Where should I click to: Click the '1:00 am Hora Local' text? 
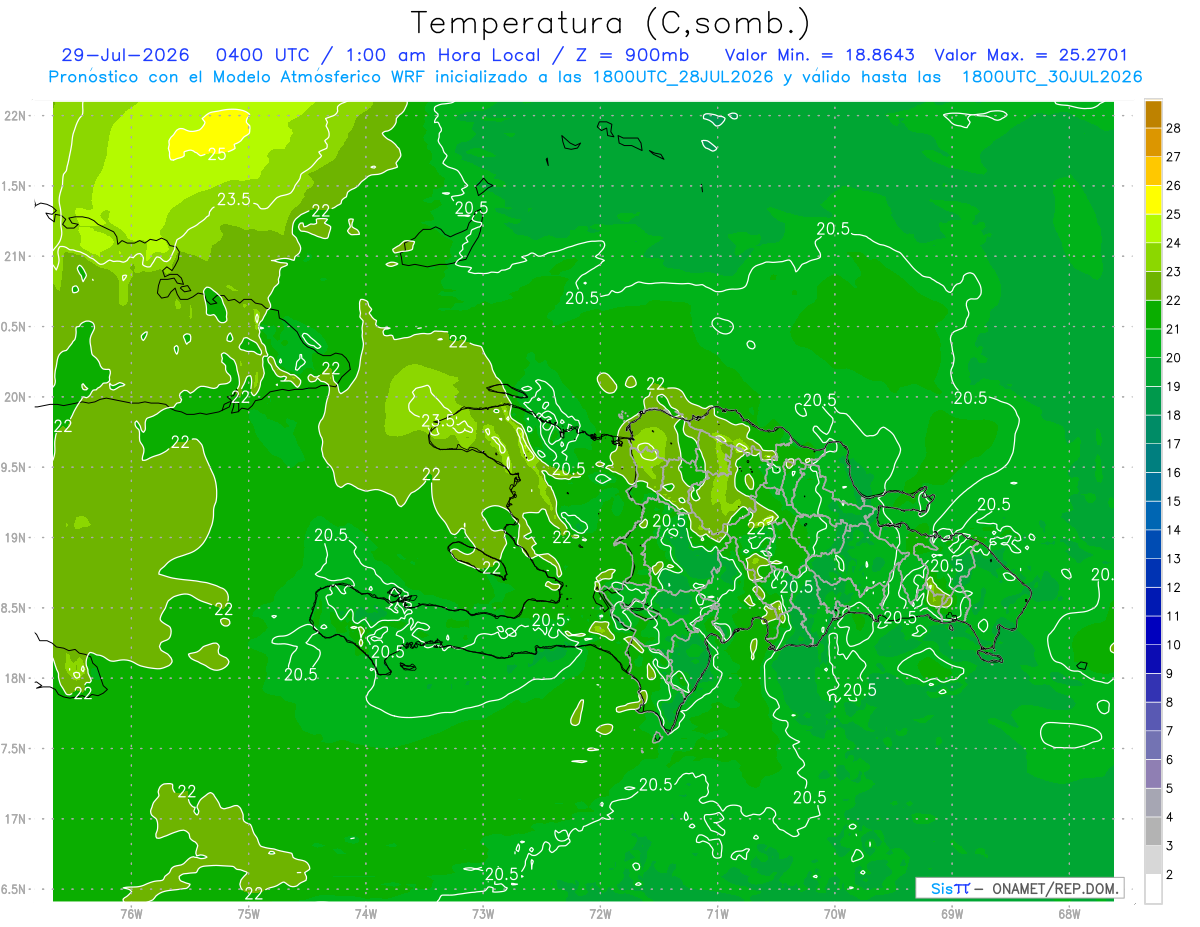(x=445, y=55)
